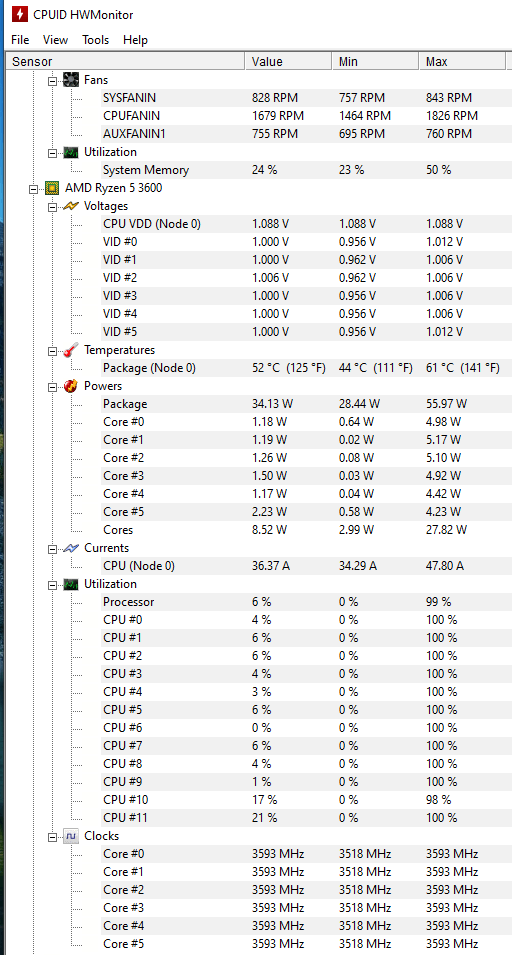Select the Package (Node 0) temperature row
This screenshot has width=512, height=955.
pyautogui.click(x=259, y=368)
